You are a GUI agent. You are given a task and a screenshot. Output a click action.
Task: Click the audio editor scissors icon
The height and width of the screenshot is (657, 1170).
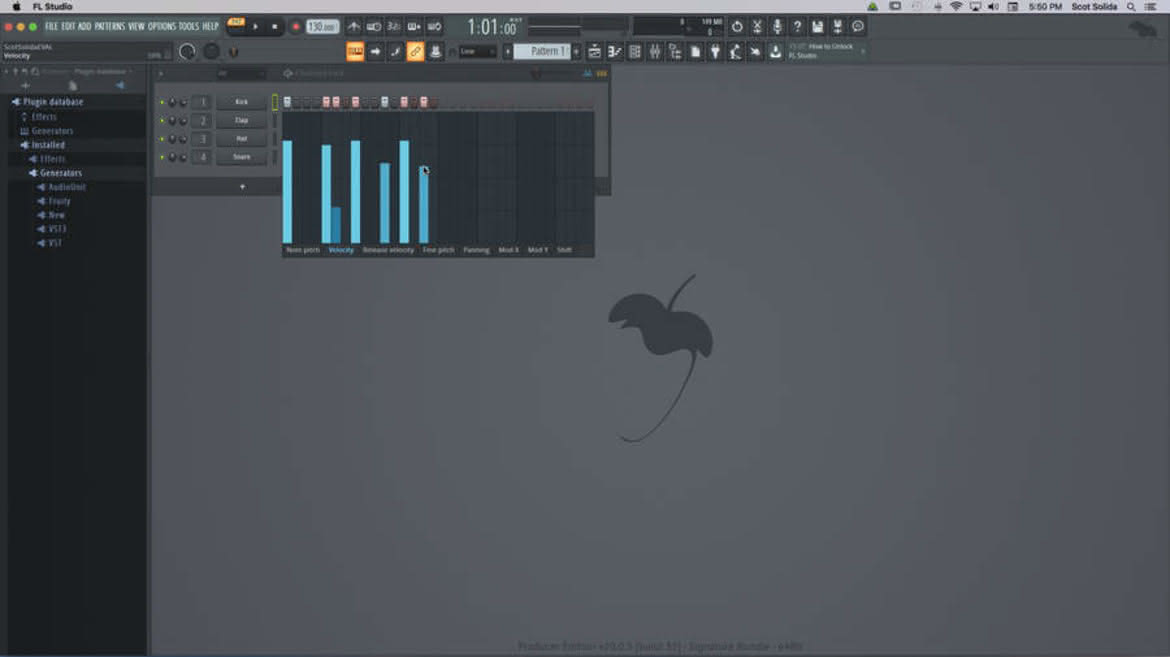pos(757,27)
